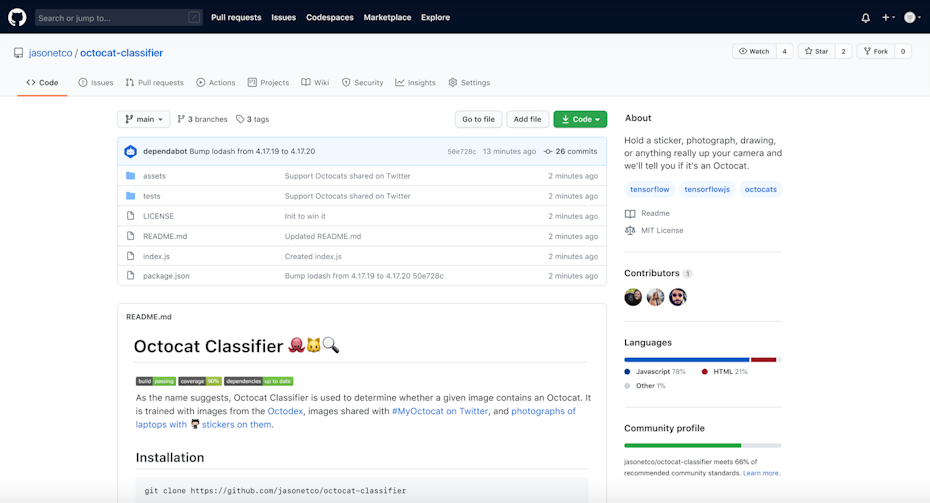Fork the repository
This screenshot has width=930, height=503.
[x=875, y=51]
